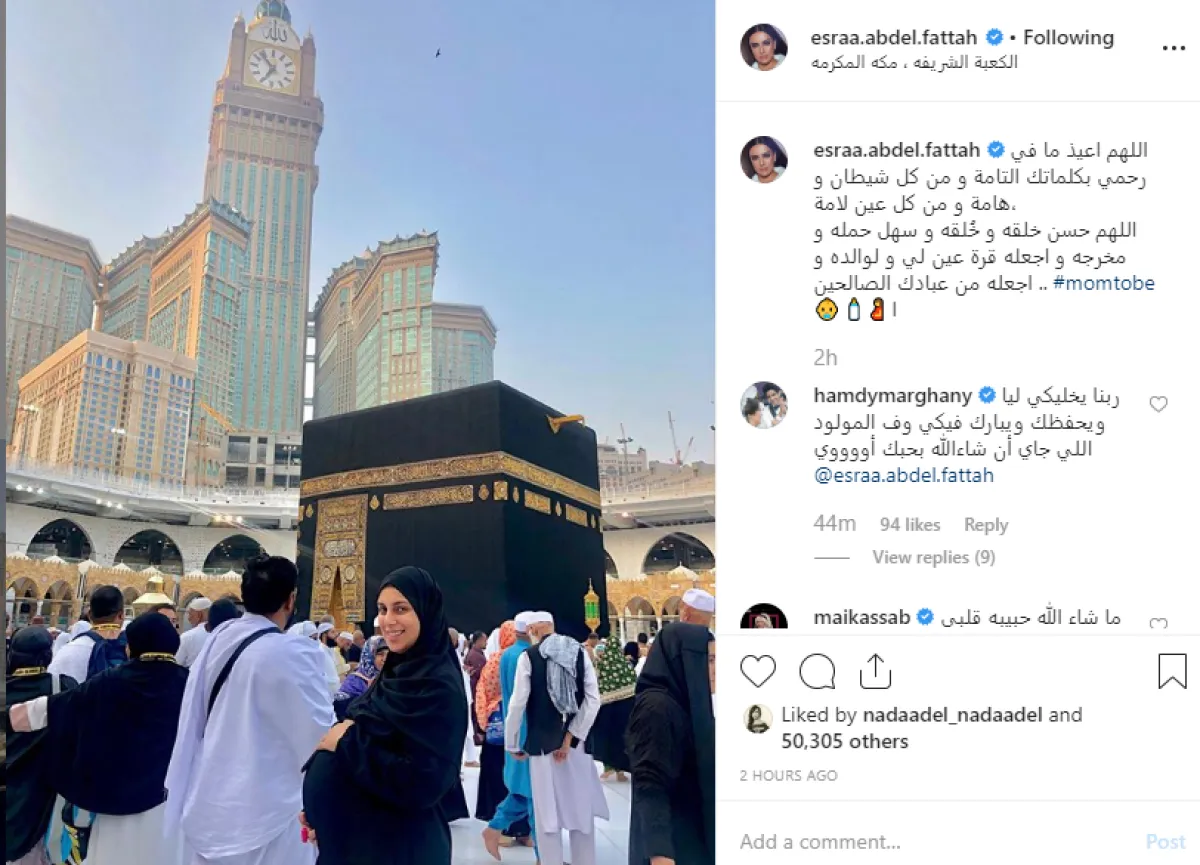Save the post with the bookmark icon

click(1172, 671)
